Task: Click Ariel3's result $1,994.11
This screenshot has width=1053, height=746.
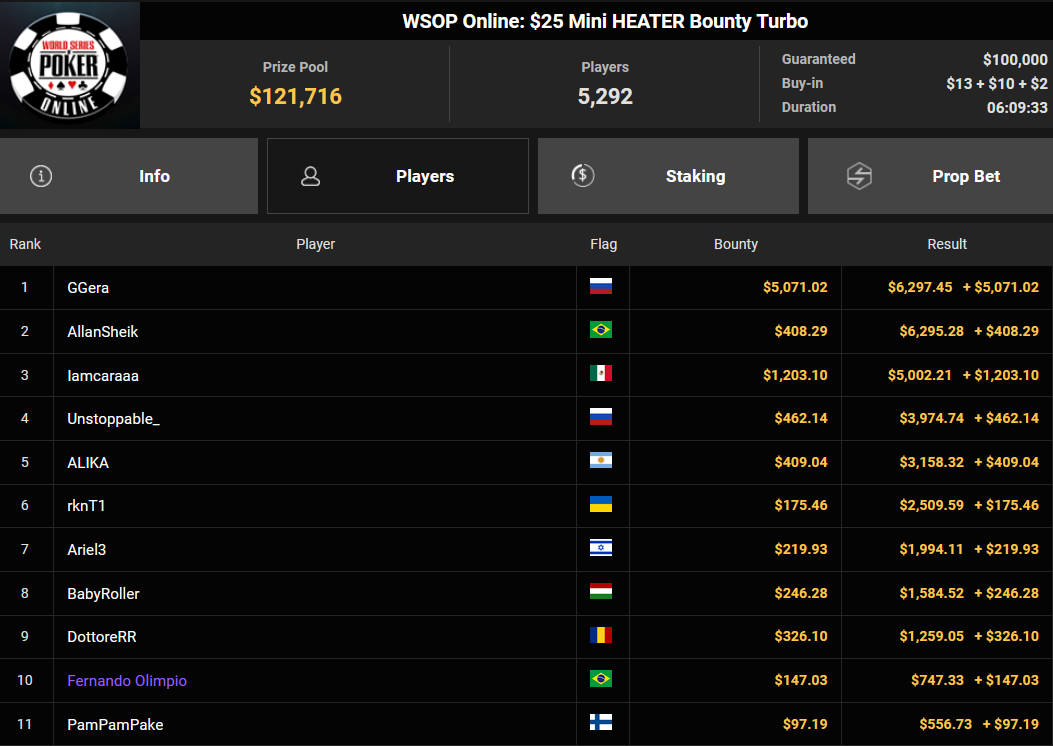Action: click(931, 549)
